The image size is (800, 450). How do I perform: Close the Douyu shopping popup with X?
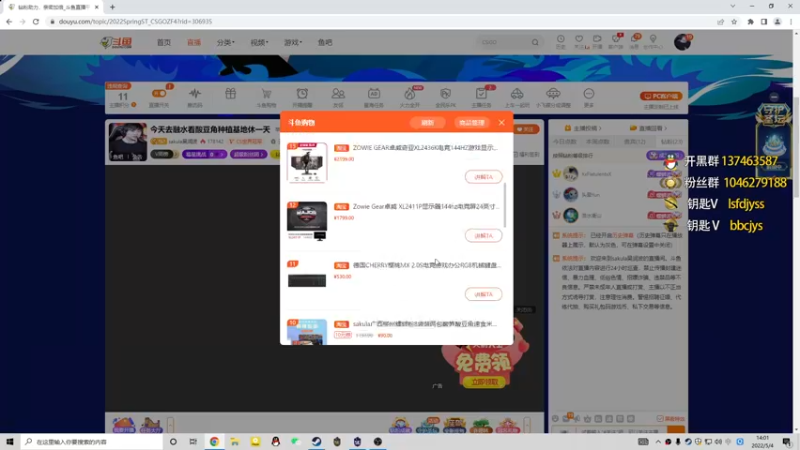coord(502,122)
